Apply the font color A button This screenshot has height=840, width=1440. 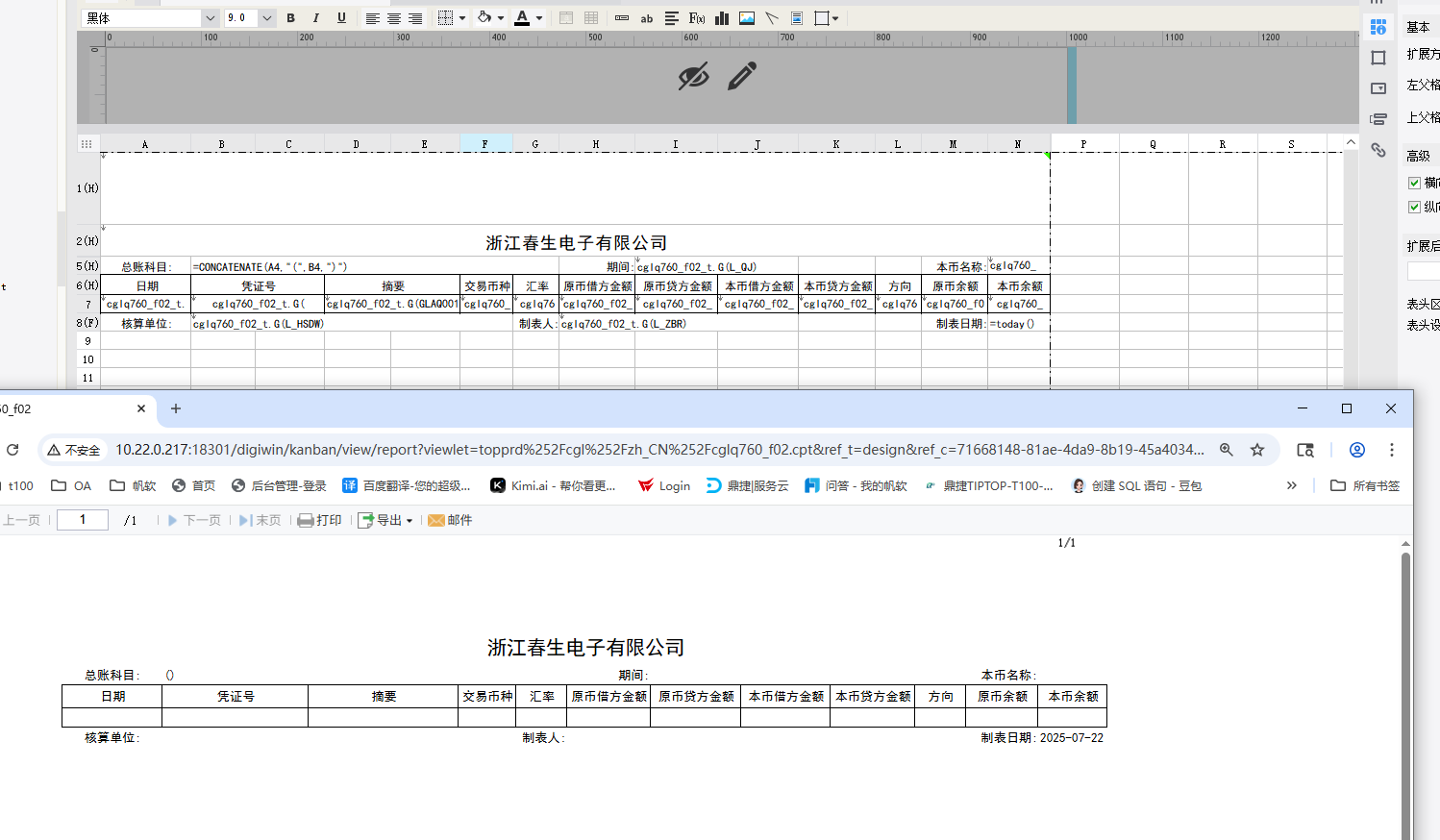[522, 18]
